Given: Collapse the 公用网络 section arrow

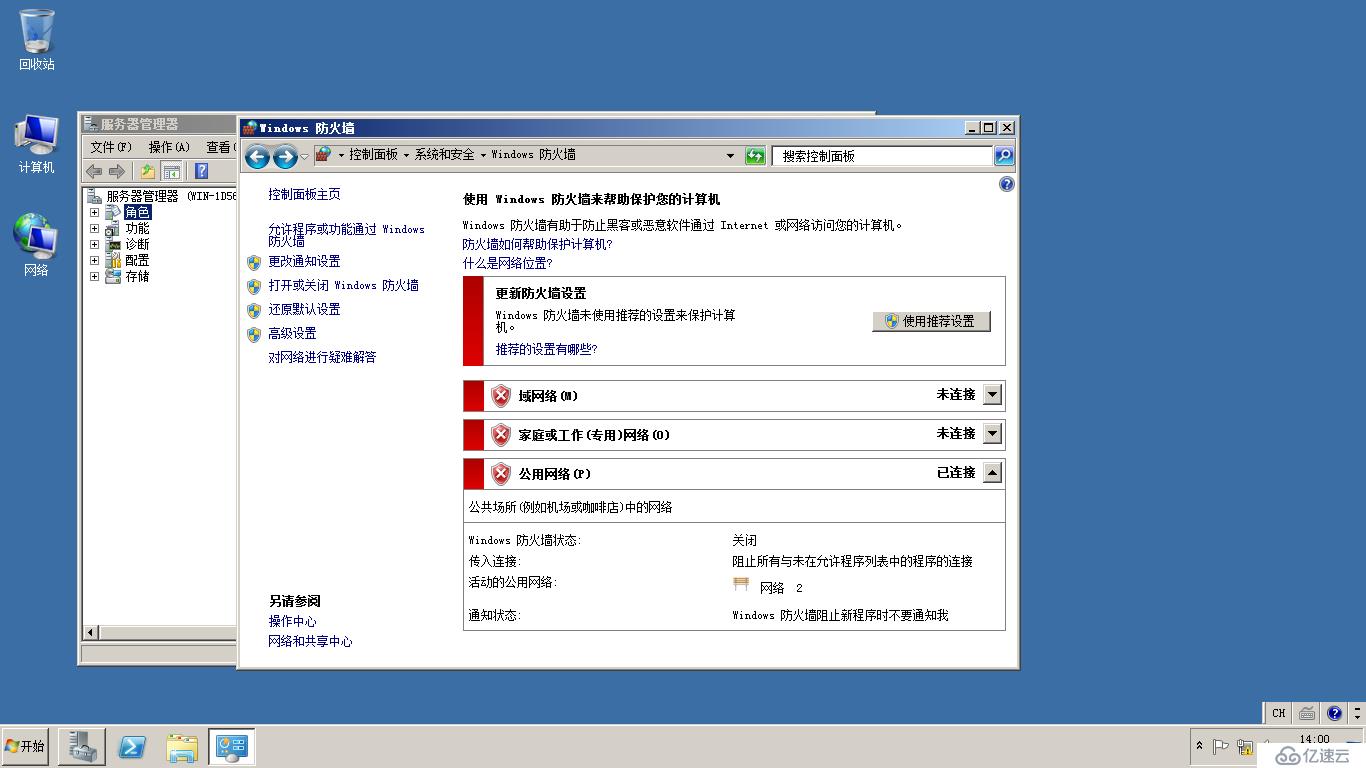Looking at the screenshot, I should click(x=992, y=473).
